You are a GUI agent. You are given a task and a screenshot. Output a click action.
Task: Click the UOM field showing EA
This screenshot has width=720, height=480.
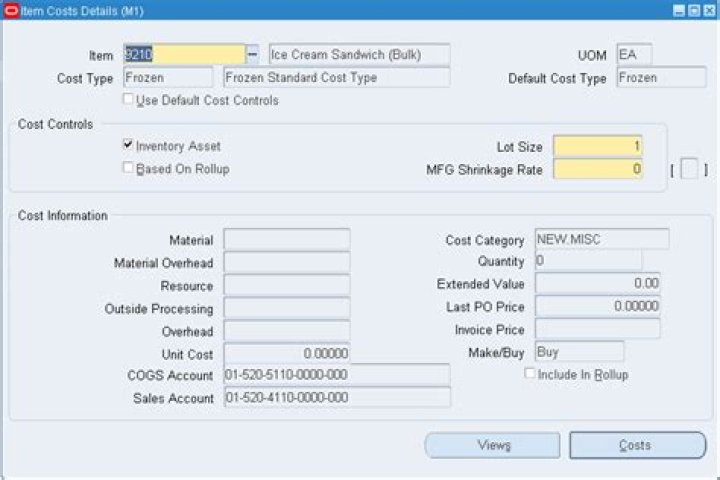pos(634,55)
